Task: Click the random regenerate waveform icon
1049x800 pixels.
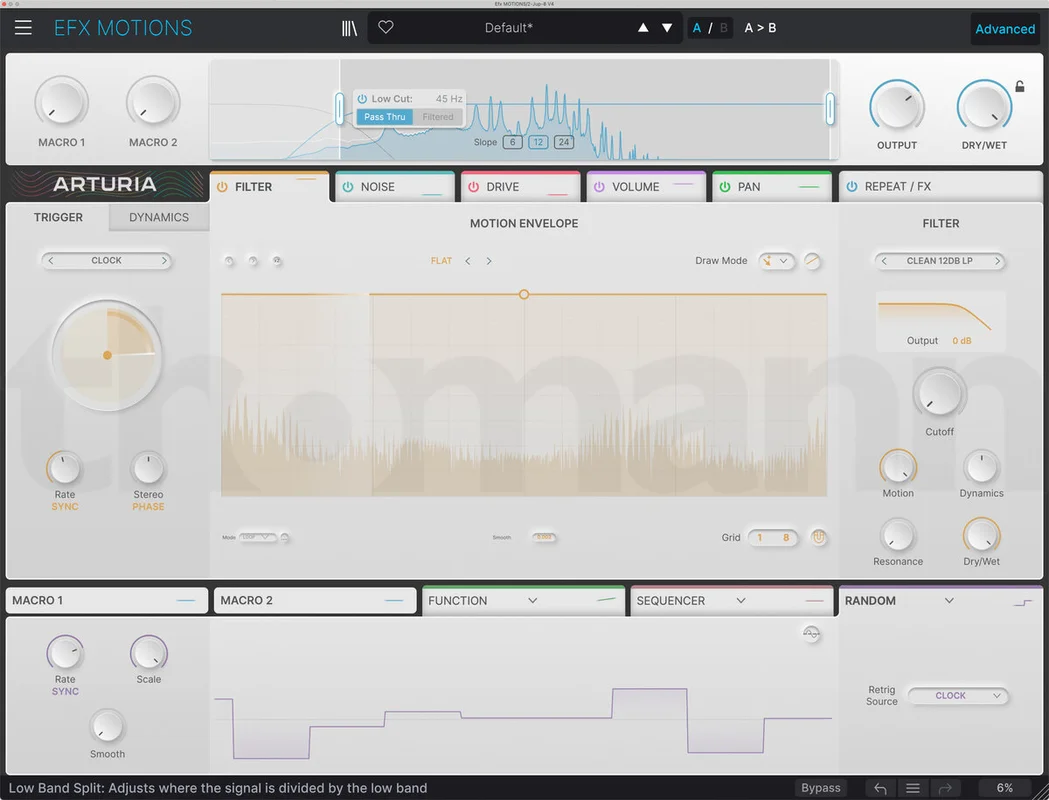Action: coord(811,633)
